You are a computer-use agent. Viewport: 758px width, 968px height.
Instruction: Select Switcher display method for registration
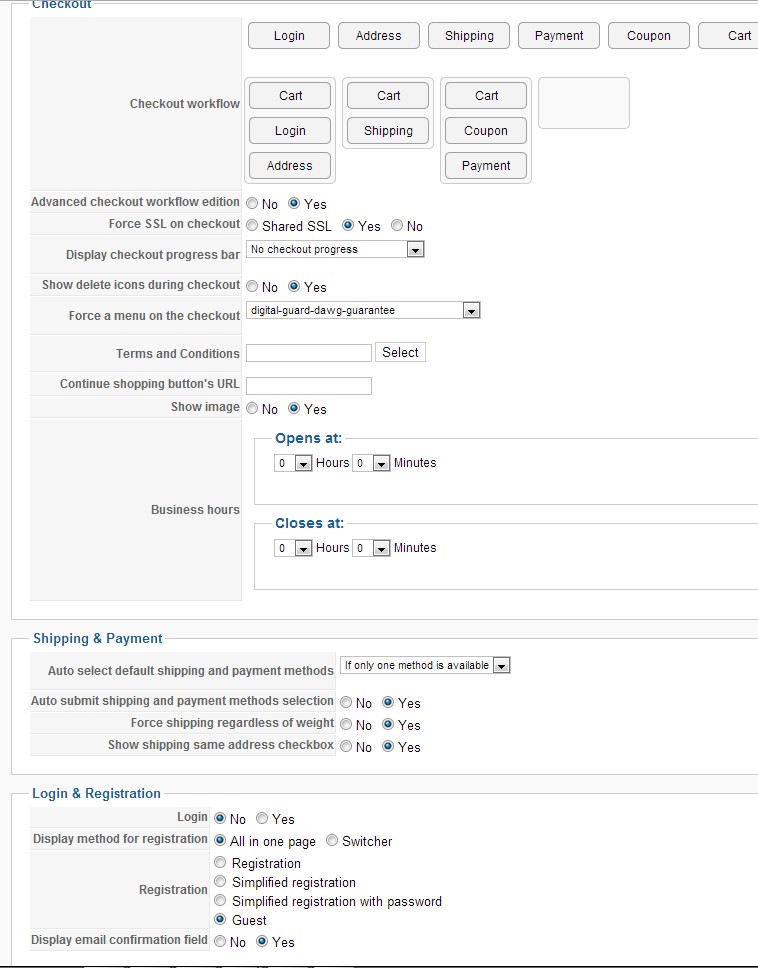[x=332, y=841]
